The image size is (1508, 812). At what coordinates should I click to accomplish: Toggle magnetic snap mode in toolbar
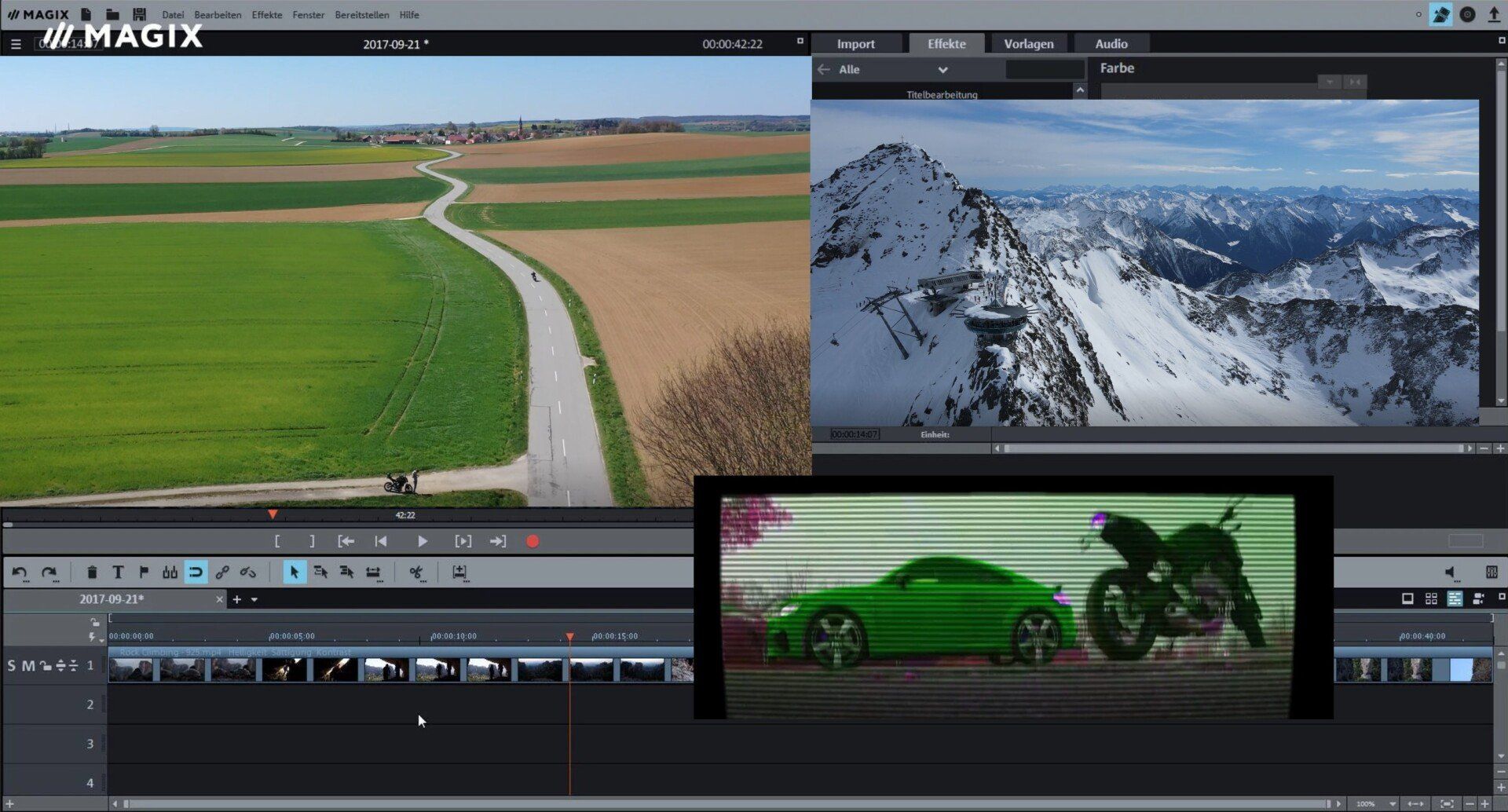(x=196, y=572)
